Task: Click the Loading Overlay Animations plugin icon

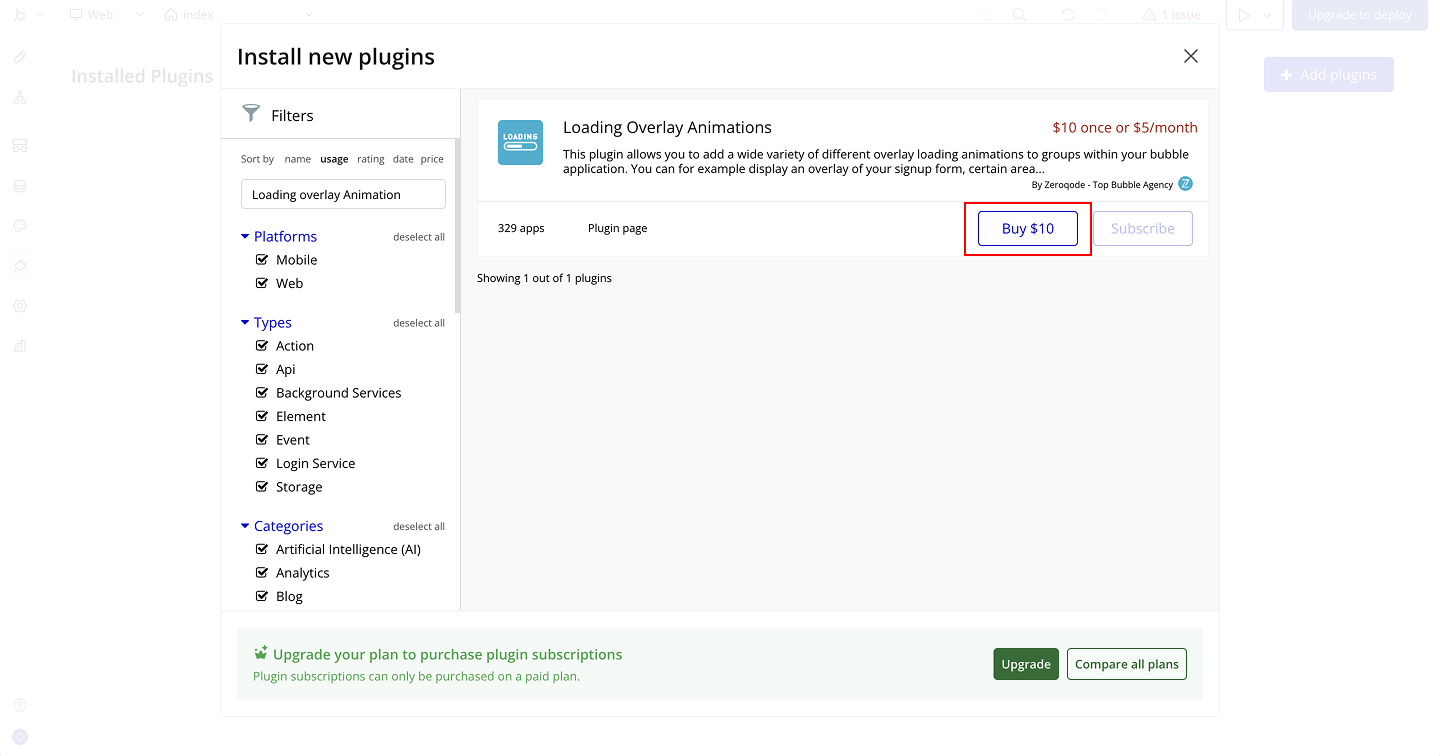Action: click(520, 143)
